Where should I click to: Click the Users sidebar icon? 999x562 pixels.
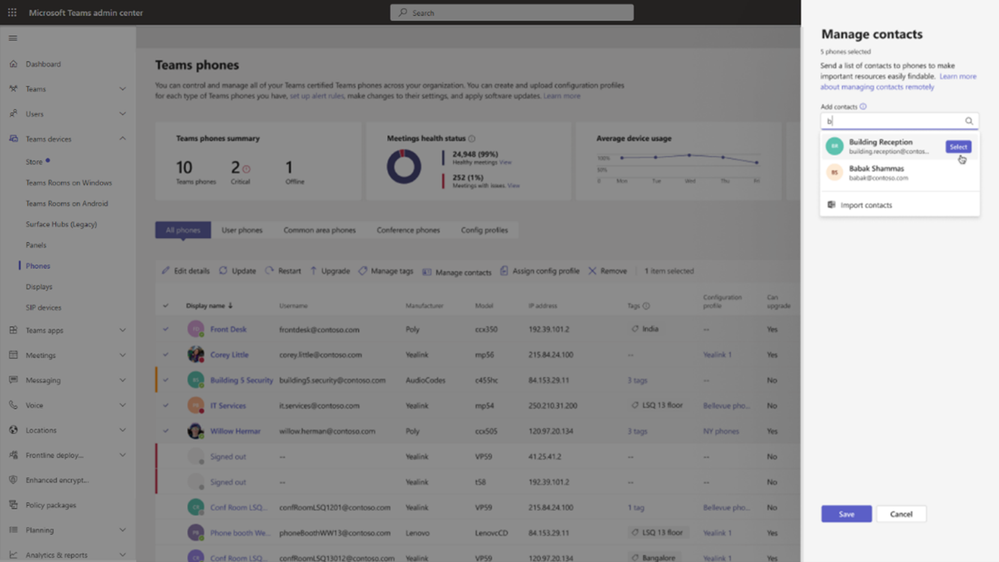coord(13,113)
